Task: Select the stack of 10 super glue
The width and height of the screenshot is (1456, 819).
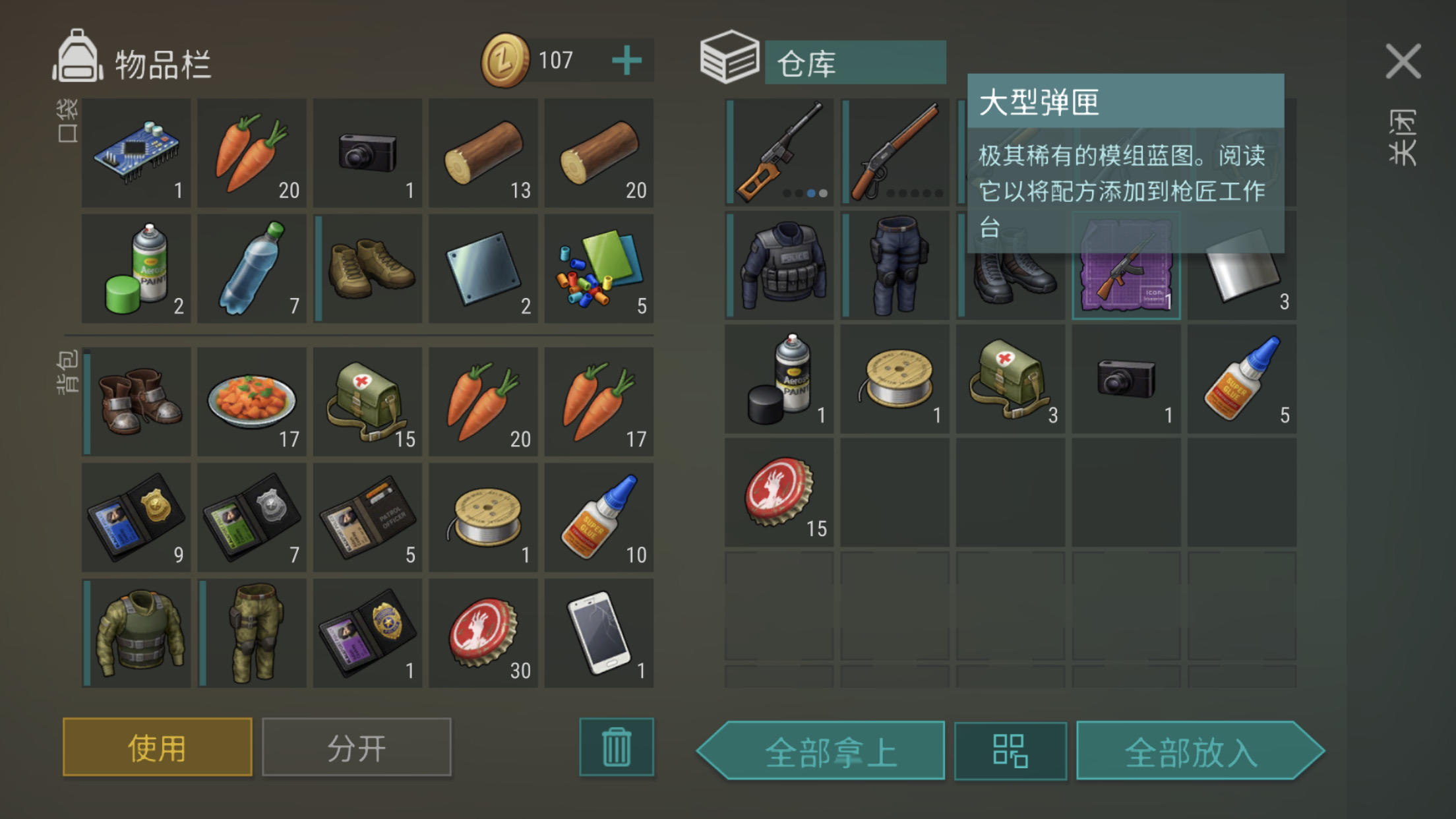Action: coord(599,518)
